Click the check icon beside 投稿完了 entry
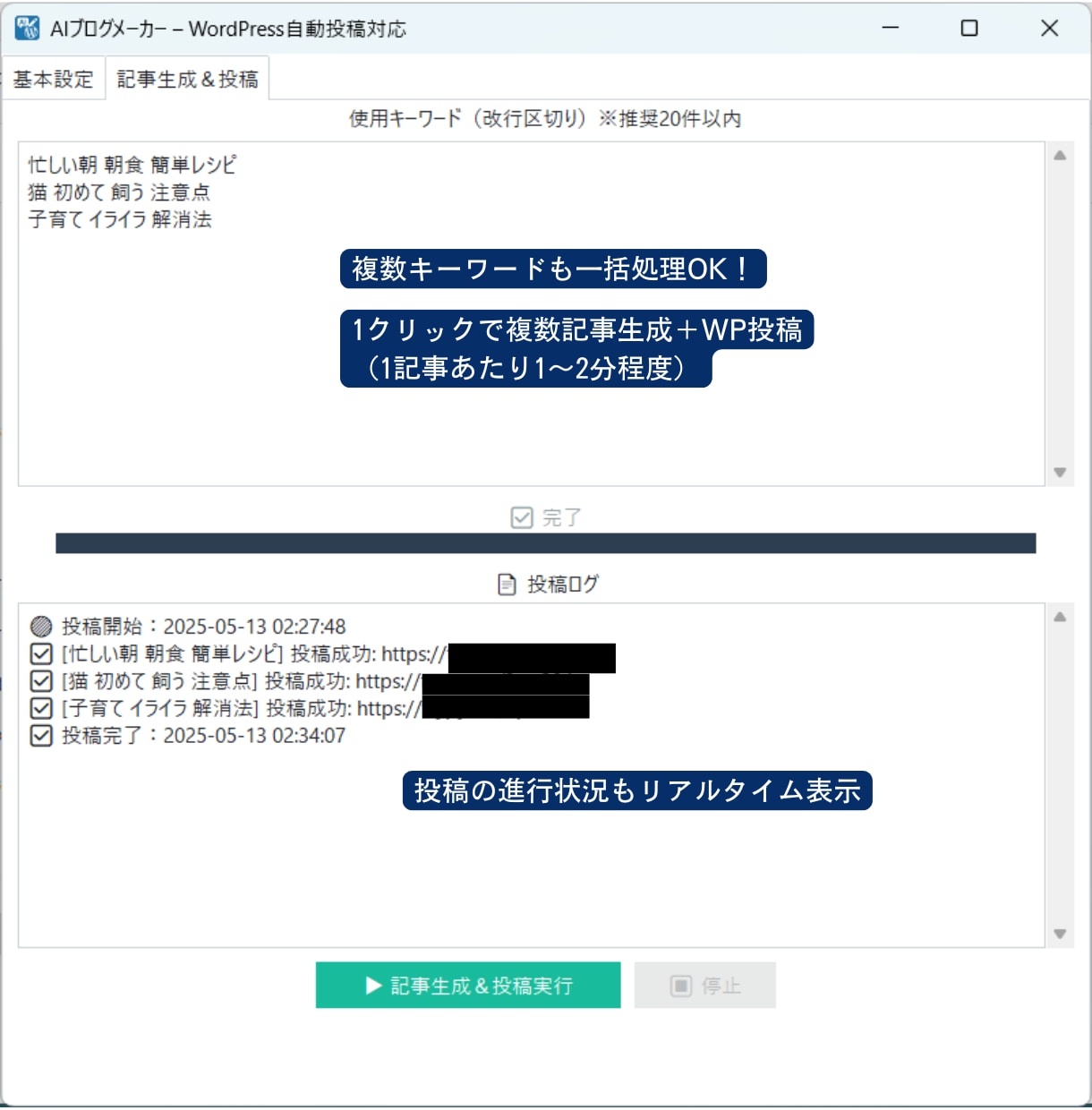1092x1110 pixels. tap(41, 736)
